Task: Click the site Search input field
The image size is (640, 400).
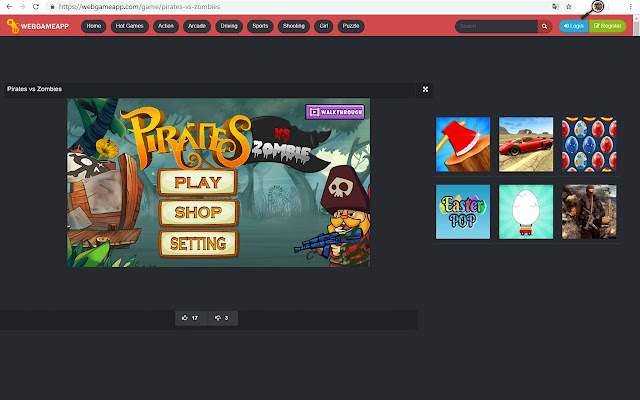Action: [496, 26]
